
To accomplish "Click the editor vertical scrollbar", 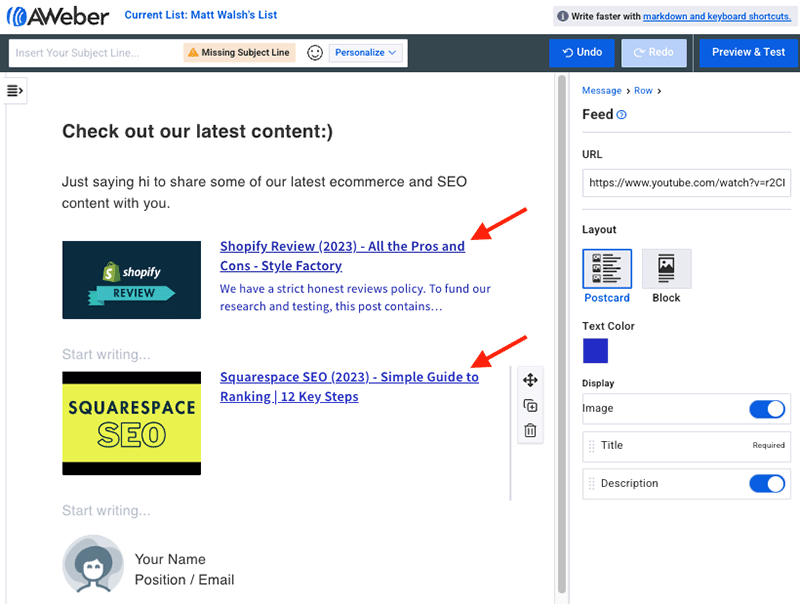I will tap(562, 334).
